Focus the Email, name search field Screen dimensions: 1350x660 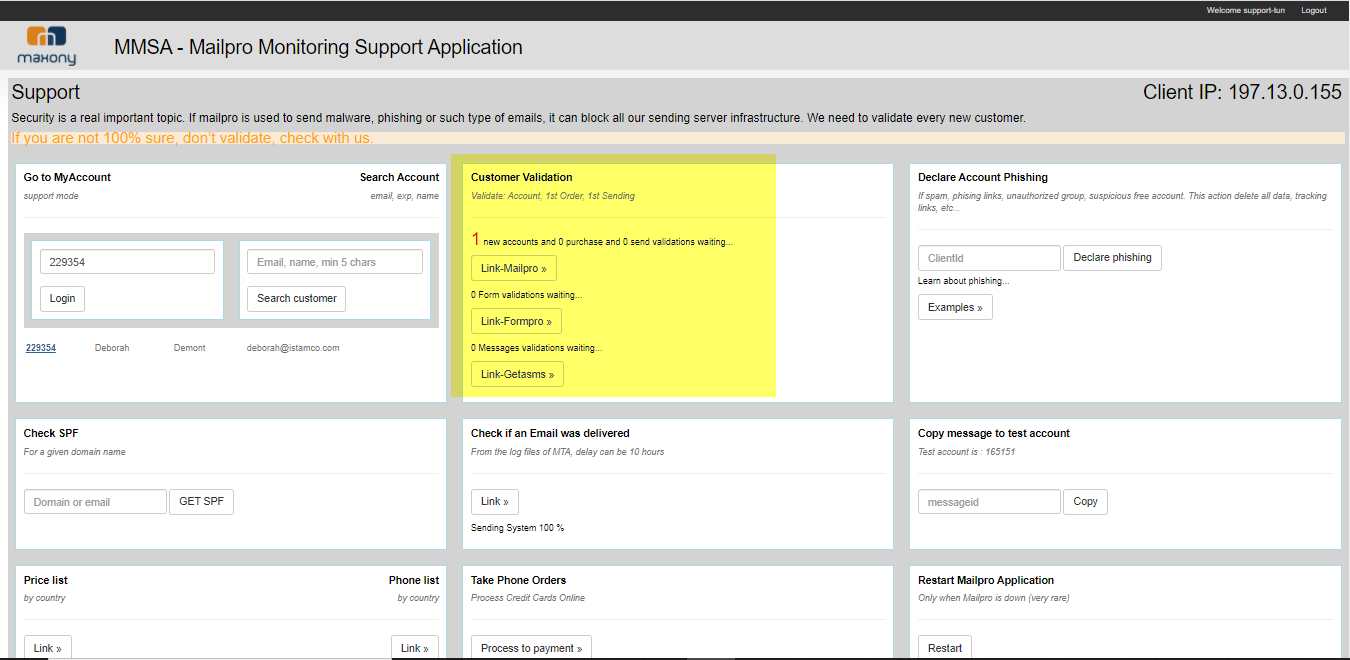(x=335, y=262)
